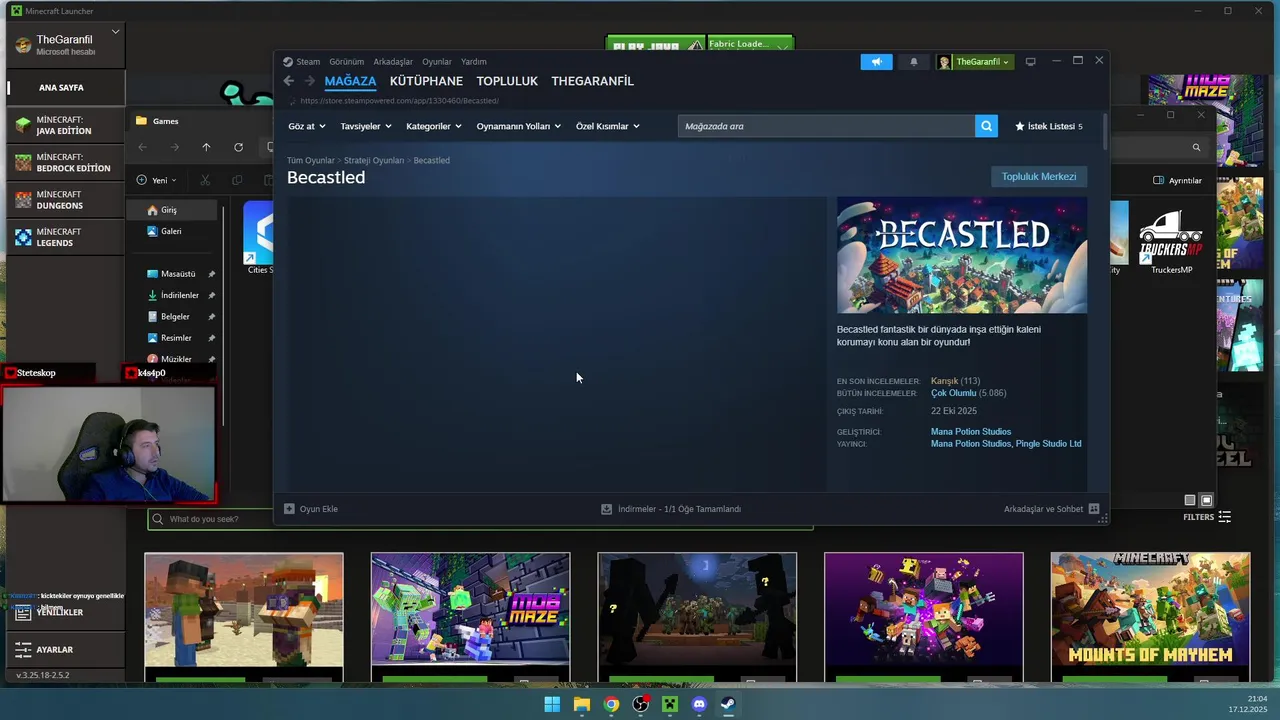
Task: Open İstek Listesi wishlist link
Action: [1048, 126]
